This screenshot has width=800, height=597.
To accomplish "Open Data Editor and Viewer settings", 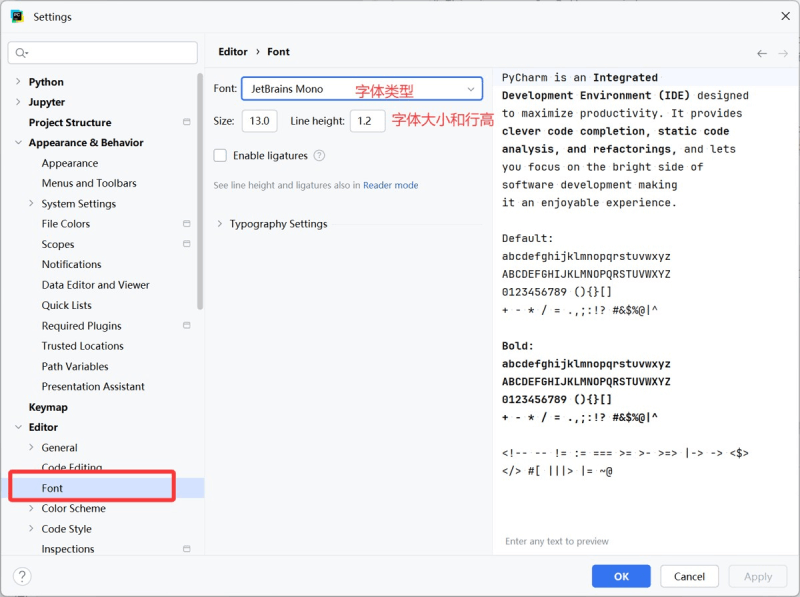I will [95, 285].
